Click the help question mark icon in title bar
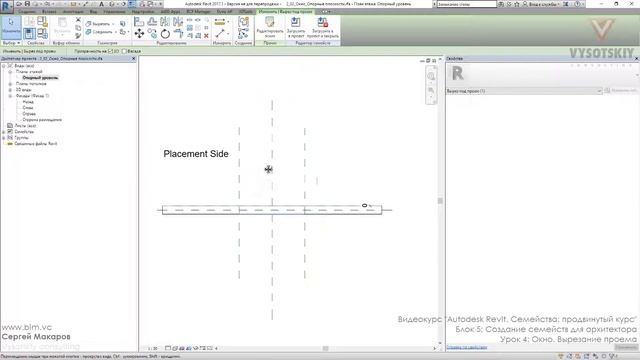Screen dimensions: 640x360 click(577, 4)
